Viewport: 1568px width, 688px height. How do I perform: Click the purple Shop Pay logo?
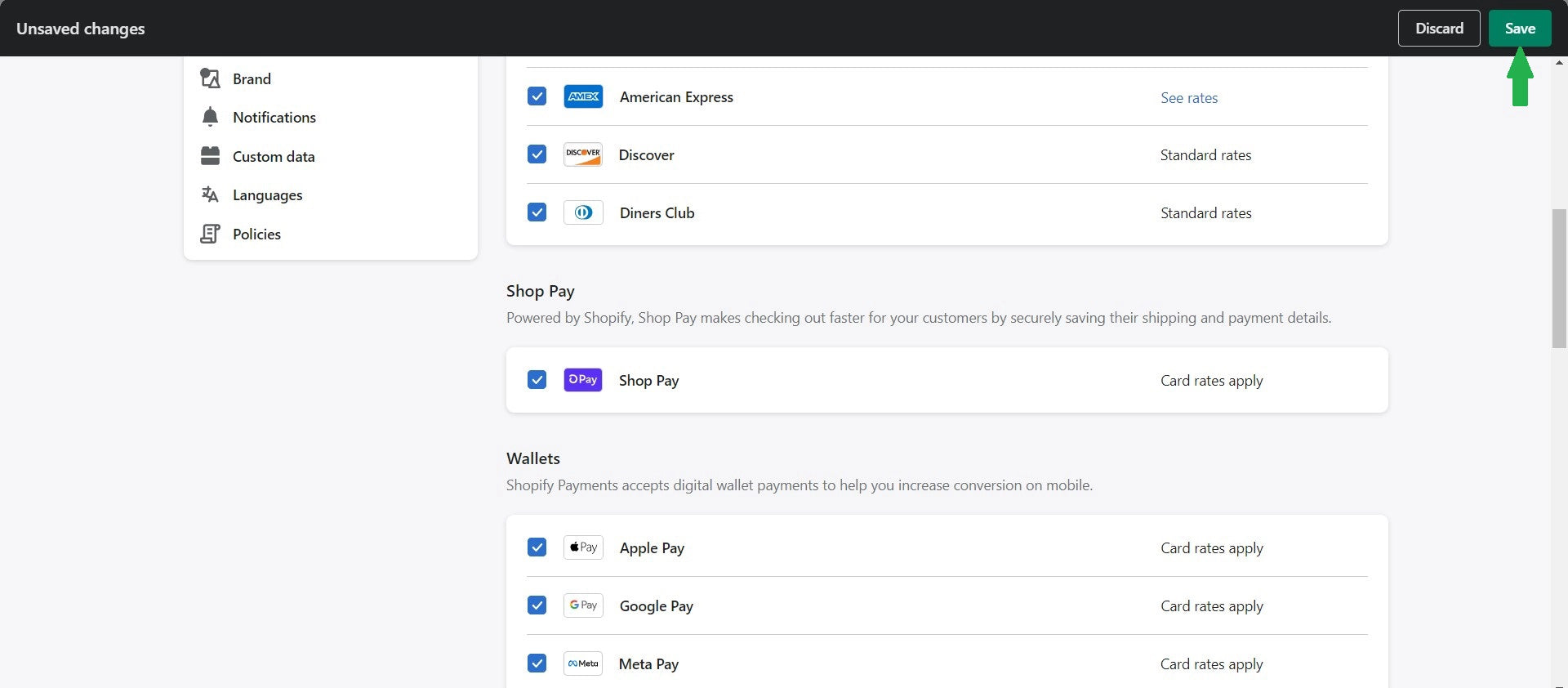tap(583, 380)
